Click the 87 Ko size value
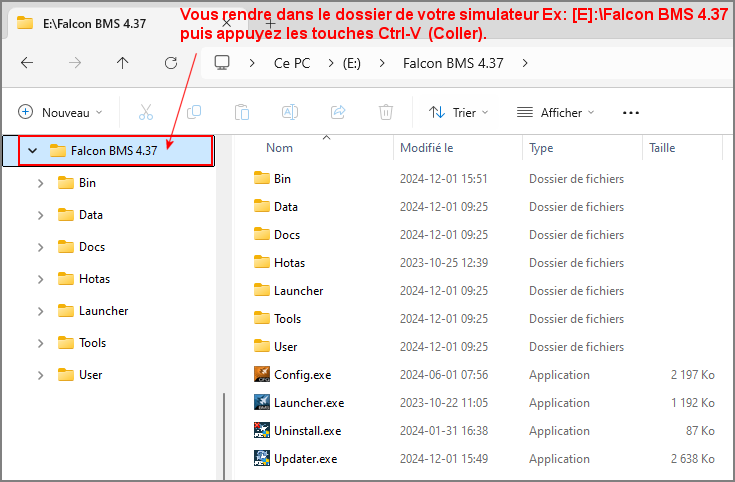 click(700, 431)
